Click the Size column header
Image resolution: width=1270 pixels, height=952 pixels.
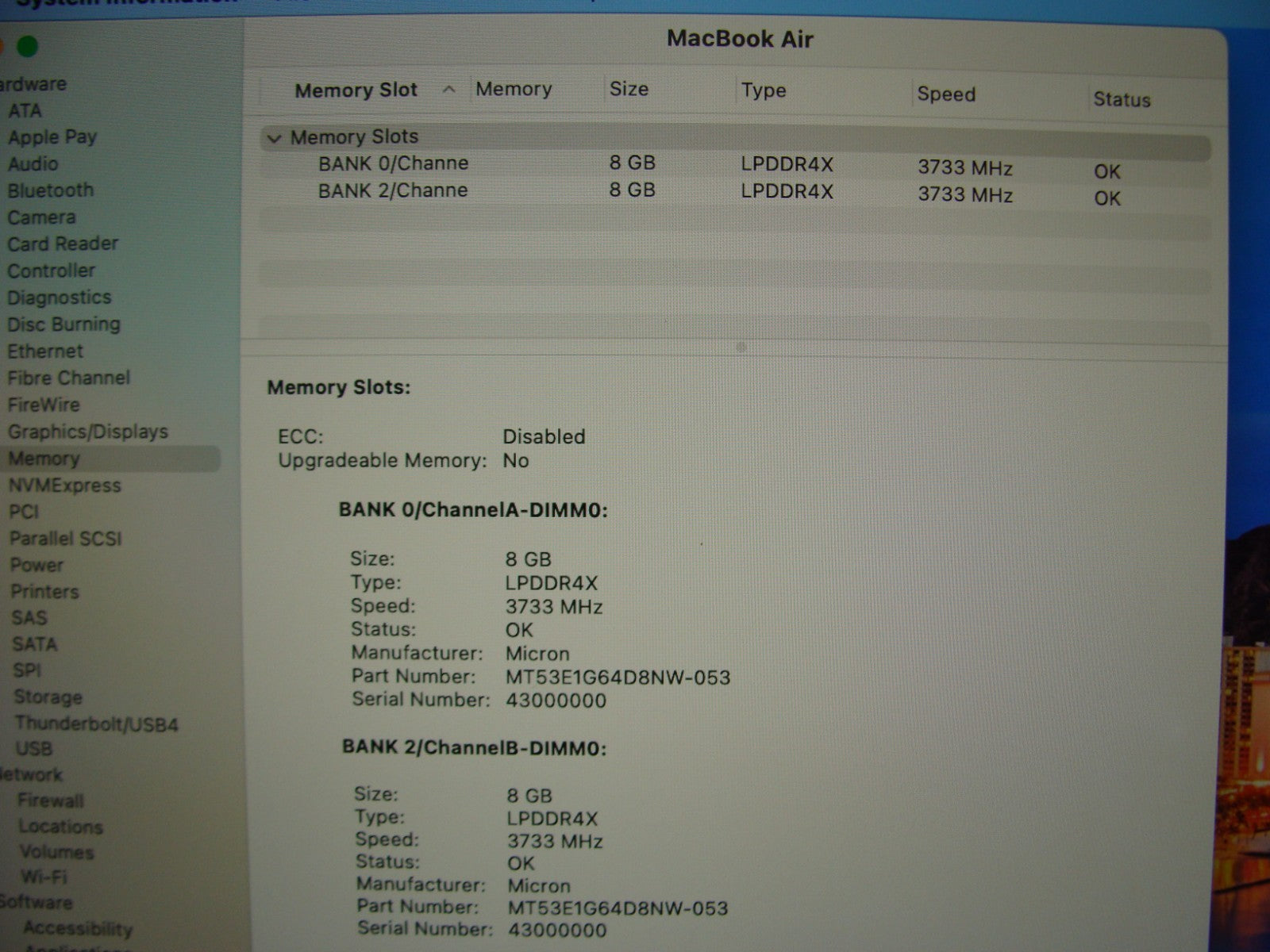click(629, 89)
